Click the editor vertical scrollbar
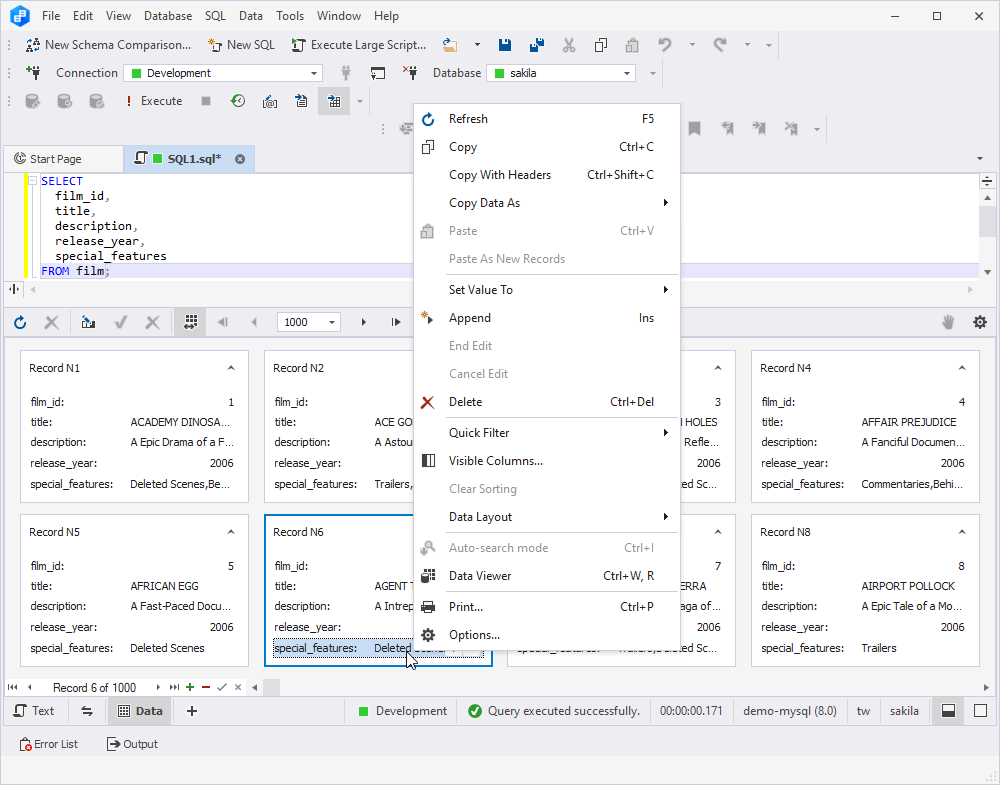 [x=987, y=221]
